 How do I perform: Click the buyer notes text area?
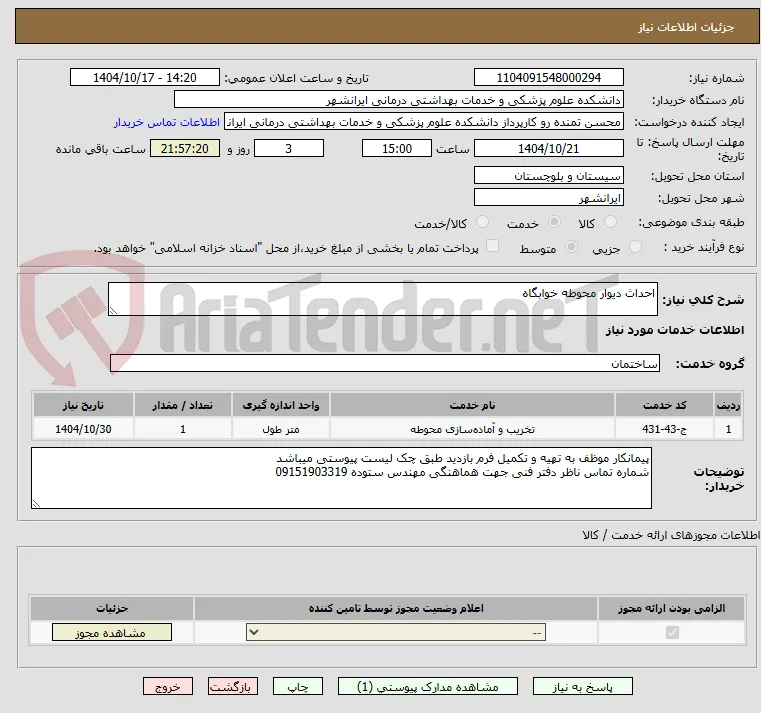[x=341, y=478]
